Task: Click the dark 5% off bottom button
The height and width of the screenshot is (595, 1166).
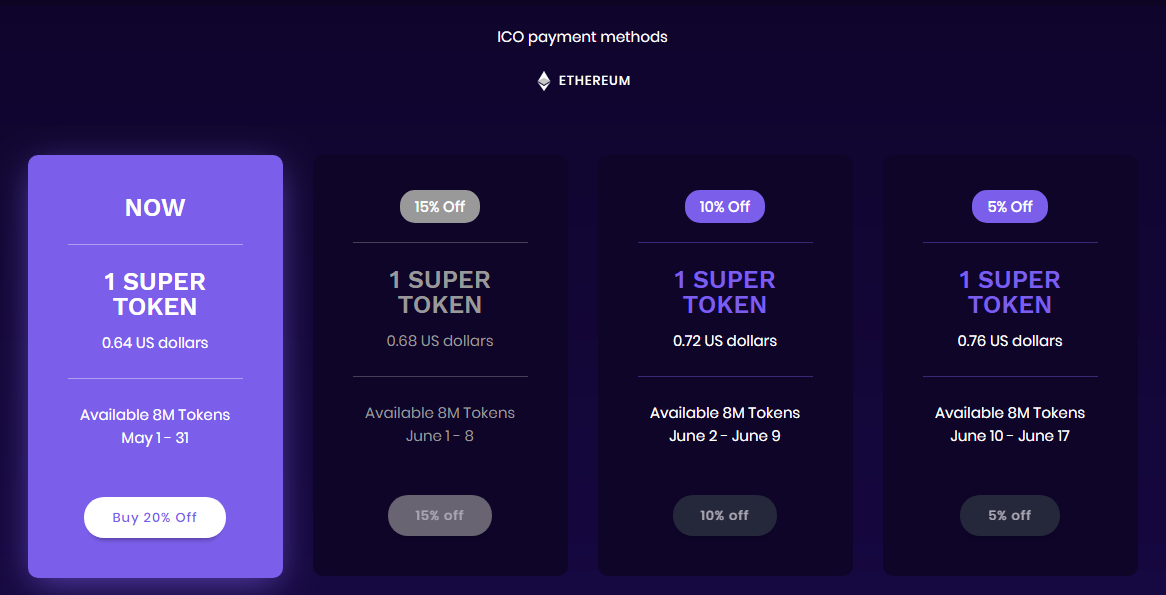Action: 1009,515
